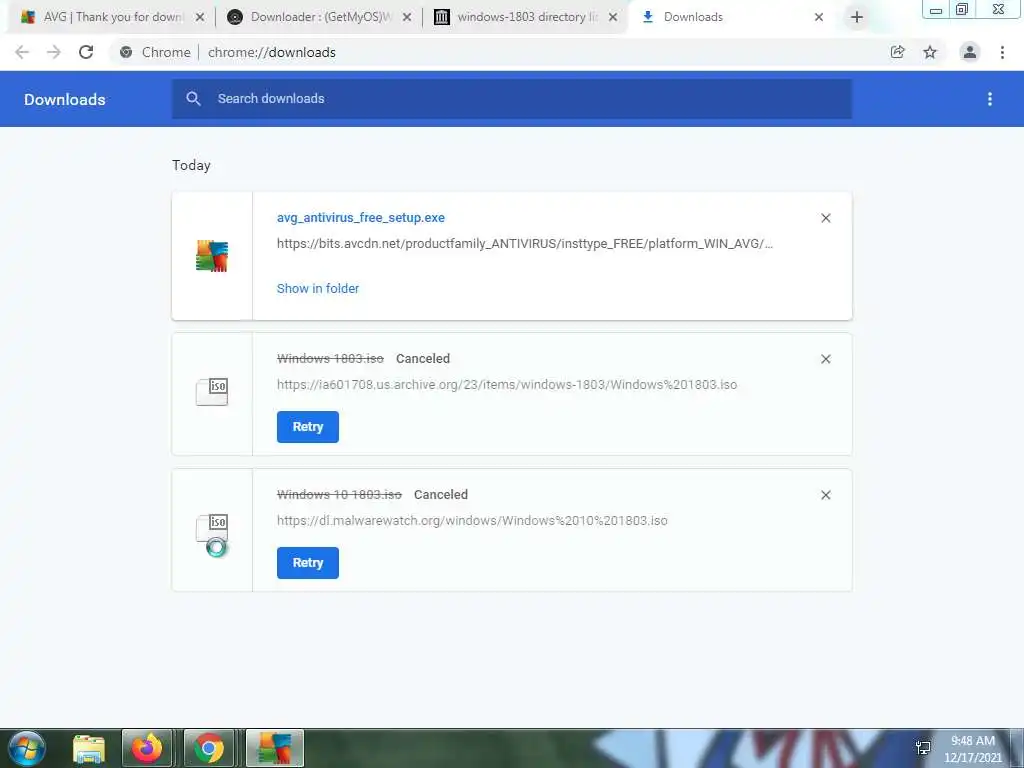Click the AVG file icon in first download
1024x768 pixels.
point(212,256)
